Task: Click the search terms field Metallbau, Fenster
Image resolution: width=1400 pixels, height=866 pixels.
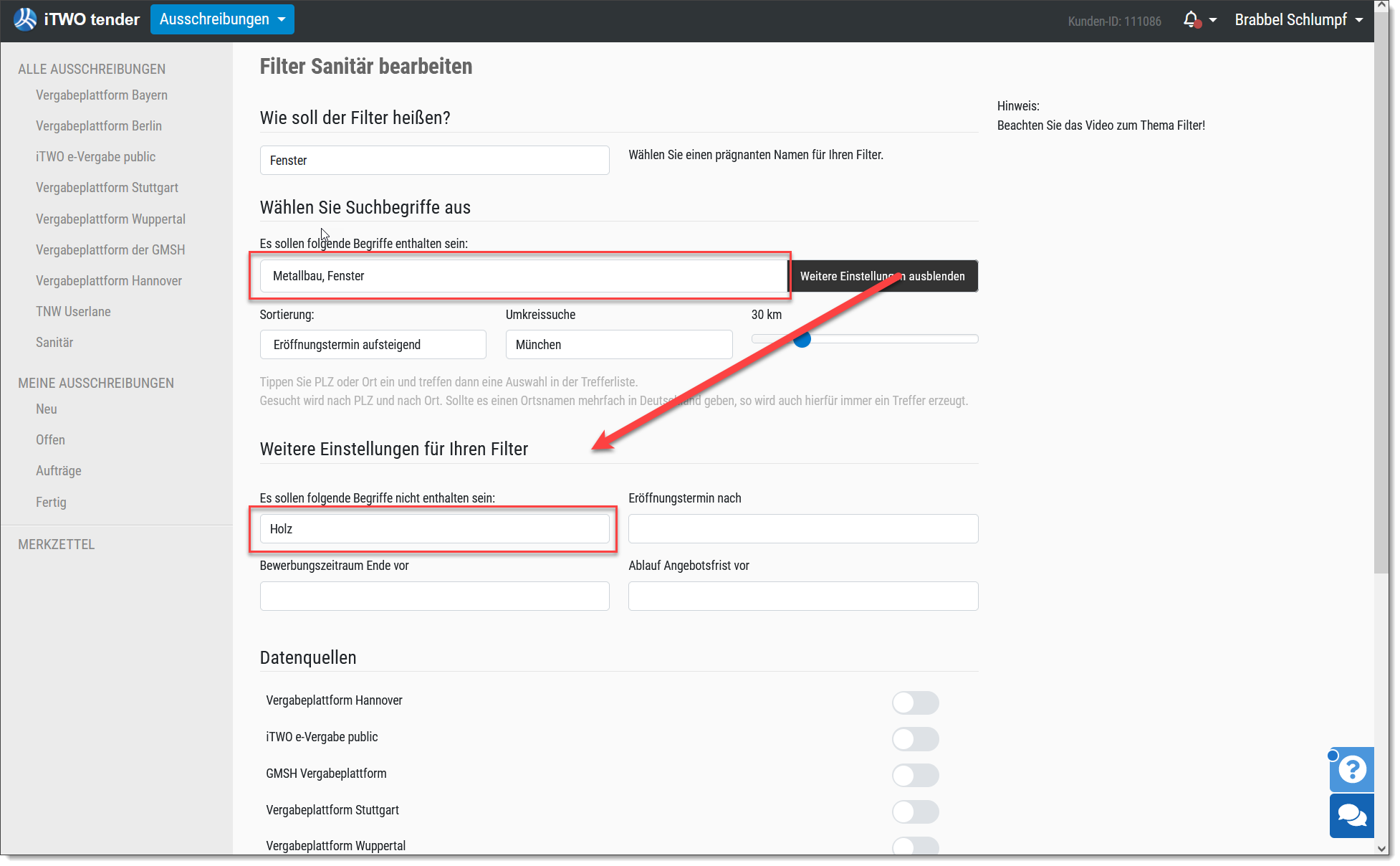Action: [x=524, y=276]
